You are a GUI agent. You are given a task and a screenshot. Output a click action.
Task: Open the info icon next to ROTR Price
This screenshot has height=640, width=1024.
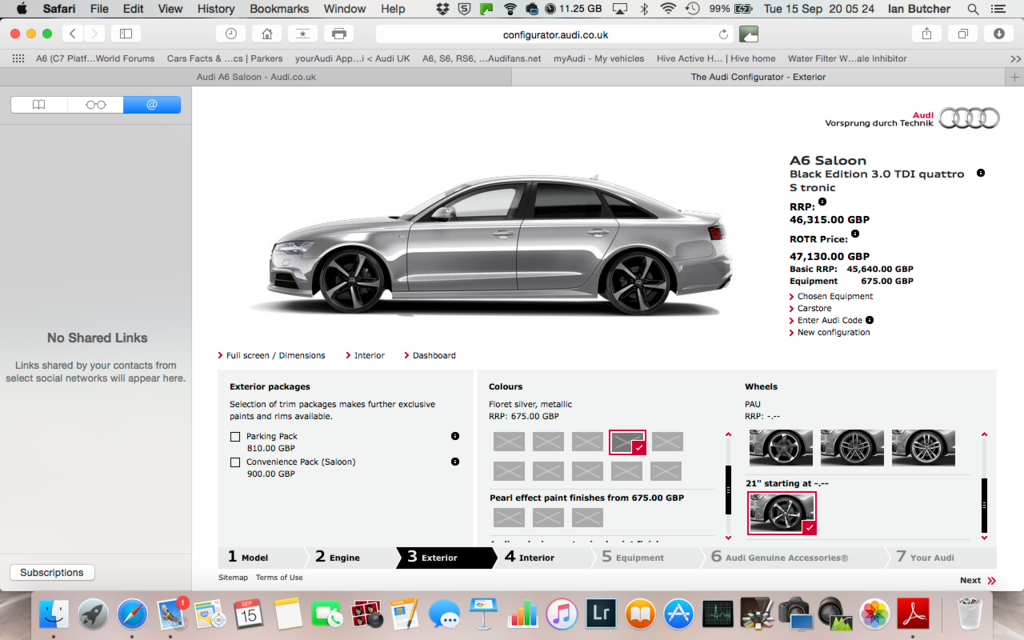(855, 234)
